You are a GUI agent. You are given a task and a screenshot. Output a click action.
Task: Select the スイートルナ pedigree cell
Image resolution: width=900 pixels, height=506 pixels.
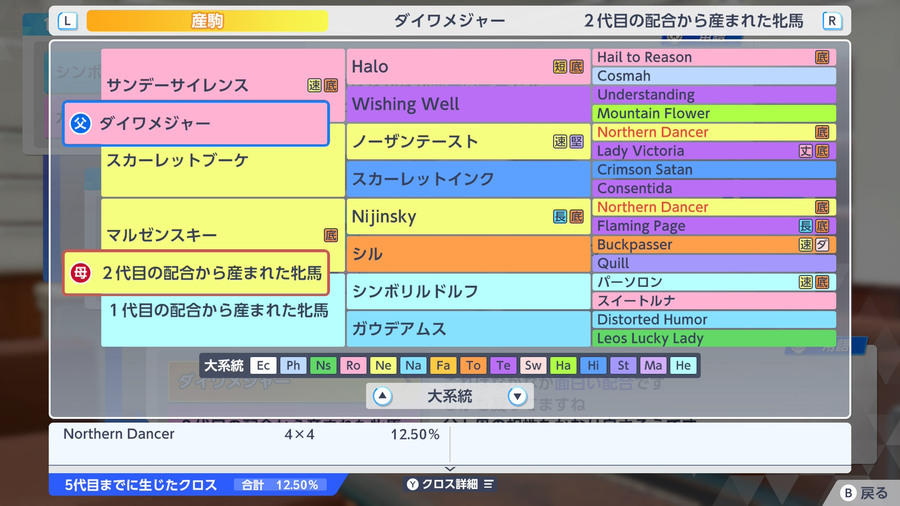(714, 301)
